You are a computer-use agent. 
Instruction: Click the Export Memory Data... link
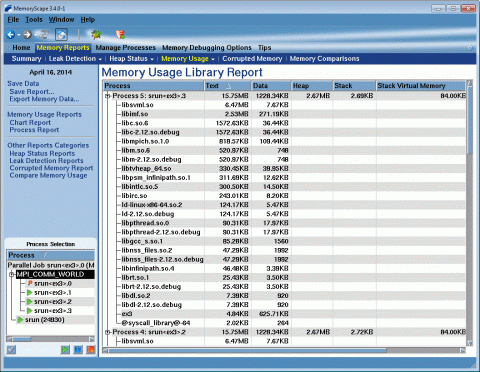[44, 99]
